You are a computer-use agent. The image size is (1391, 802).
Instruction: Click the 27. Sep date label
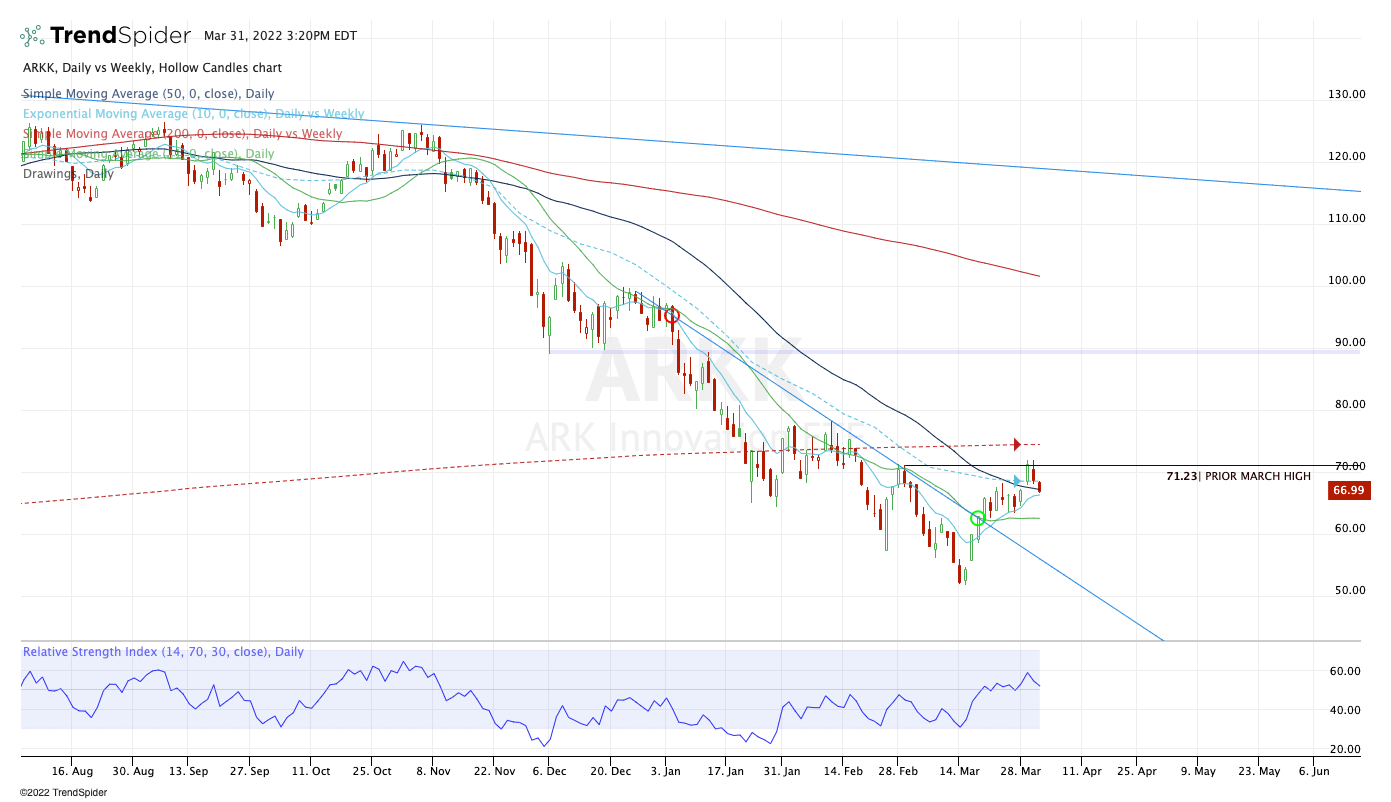pos(248,772)
